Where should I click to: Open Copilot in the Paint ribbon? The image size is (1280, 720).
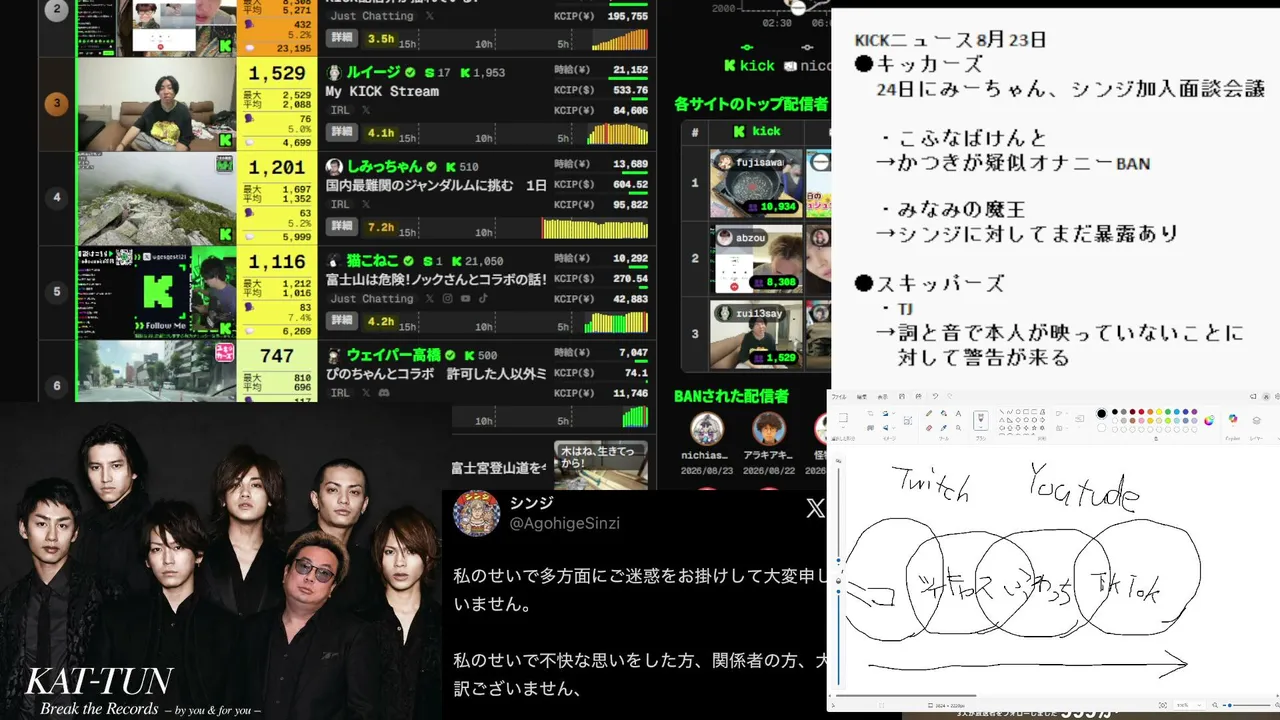(x=1233, y=420)
